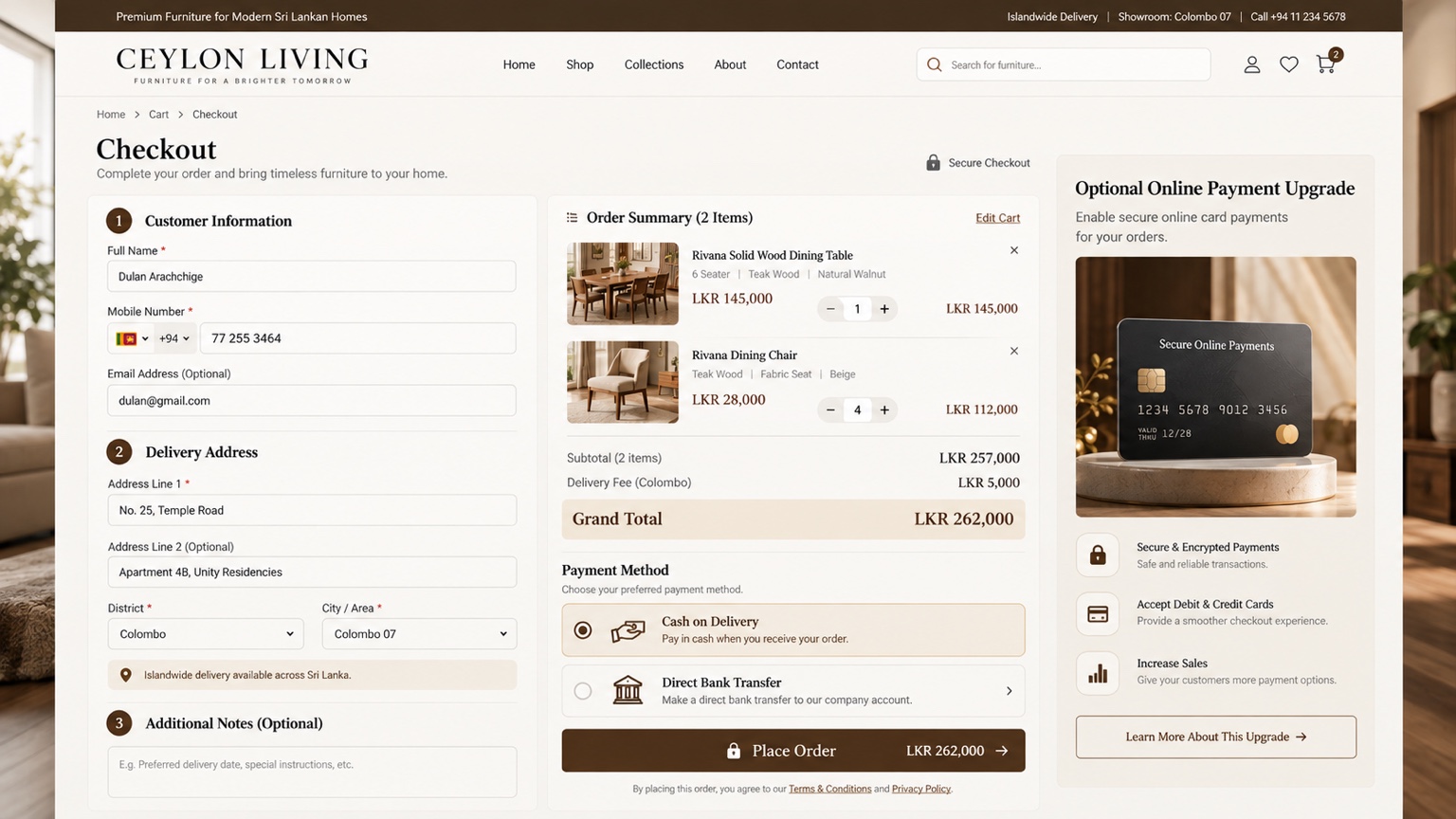Click the Place Order button
1456x819 pixels.
coord(792,750)
